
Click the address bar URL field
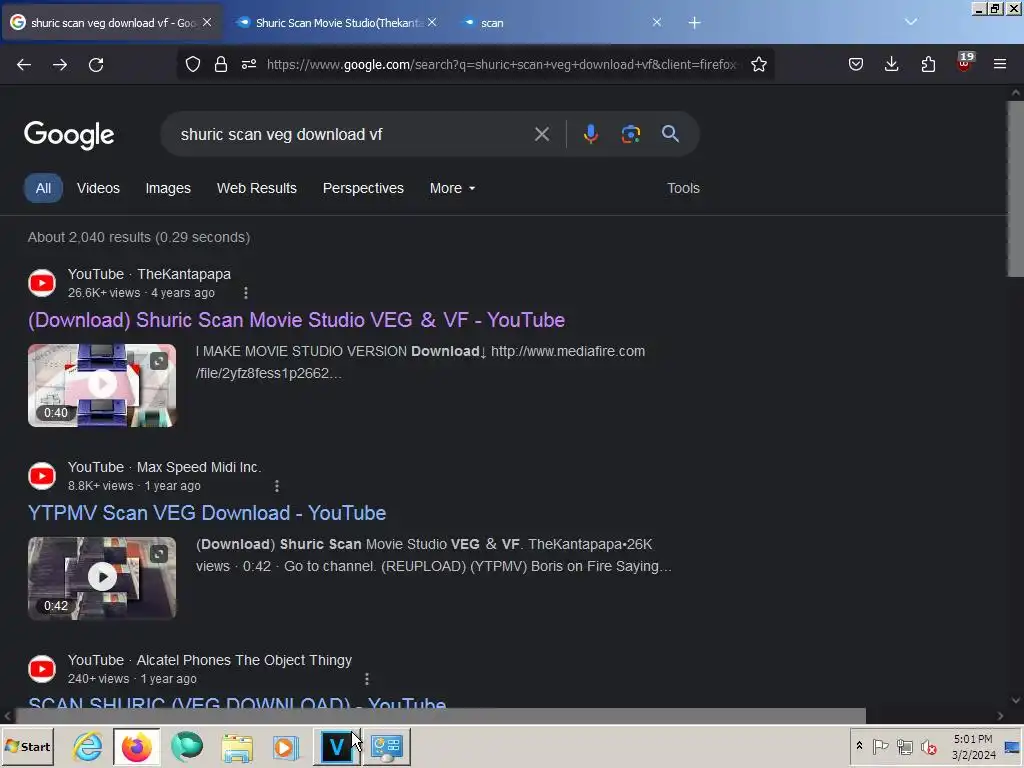tap(502, 65)
